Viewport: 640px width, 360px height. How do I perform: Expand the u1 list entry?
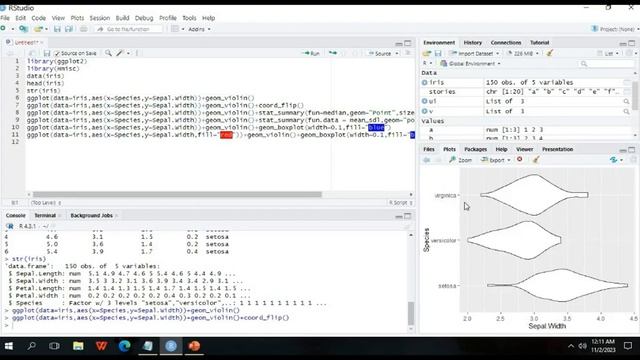424,101
